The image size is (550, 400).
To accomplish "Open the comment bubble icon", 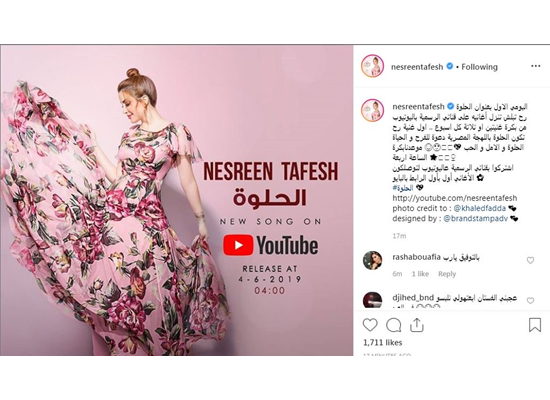I will pyautogui.click(x=393, y=325).
